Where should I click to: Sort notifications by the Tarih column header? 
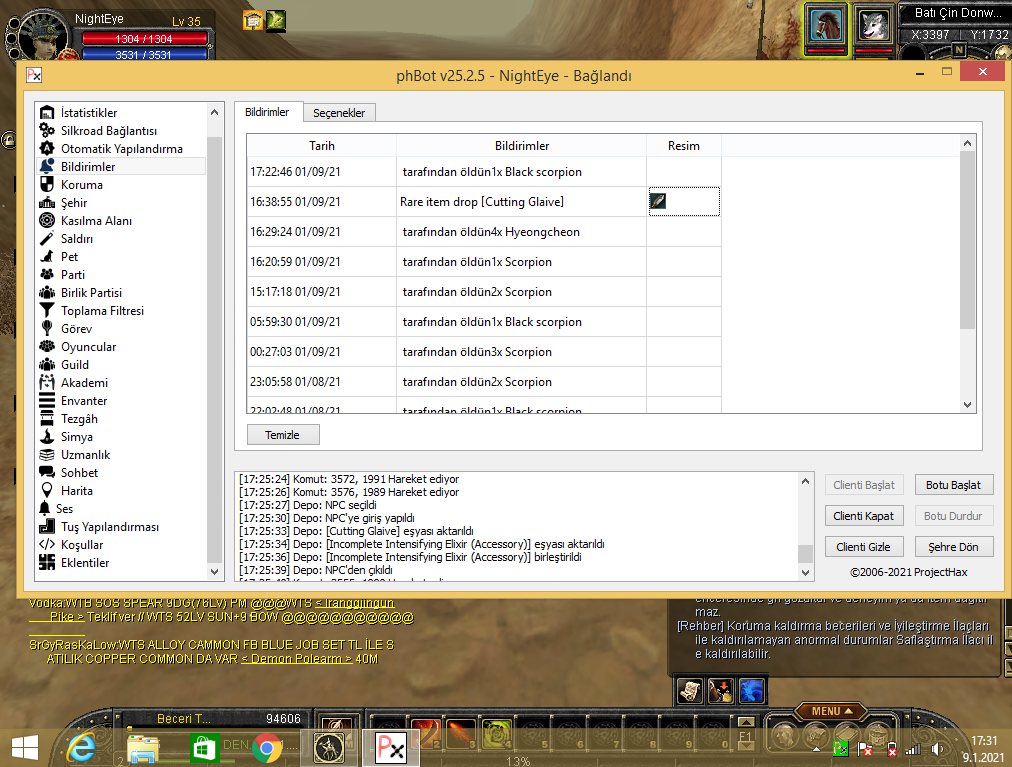322,146
